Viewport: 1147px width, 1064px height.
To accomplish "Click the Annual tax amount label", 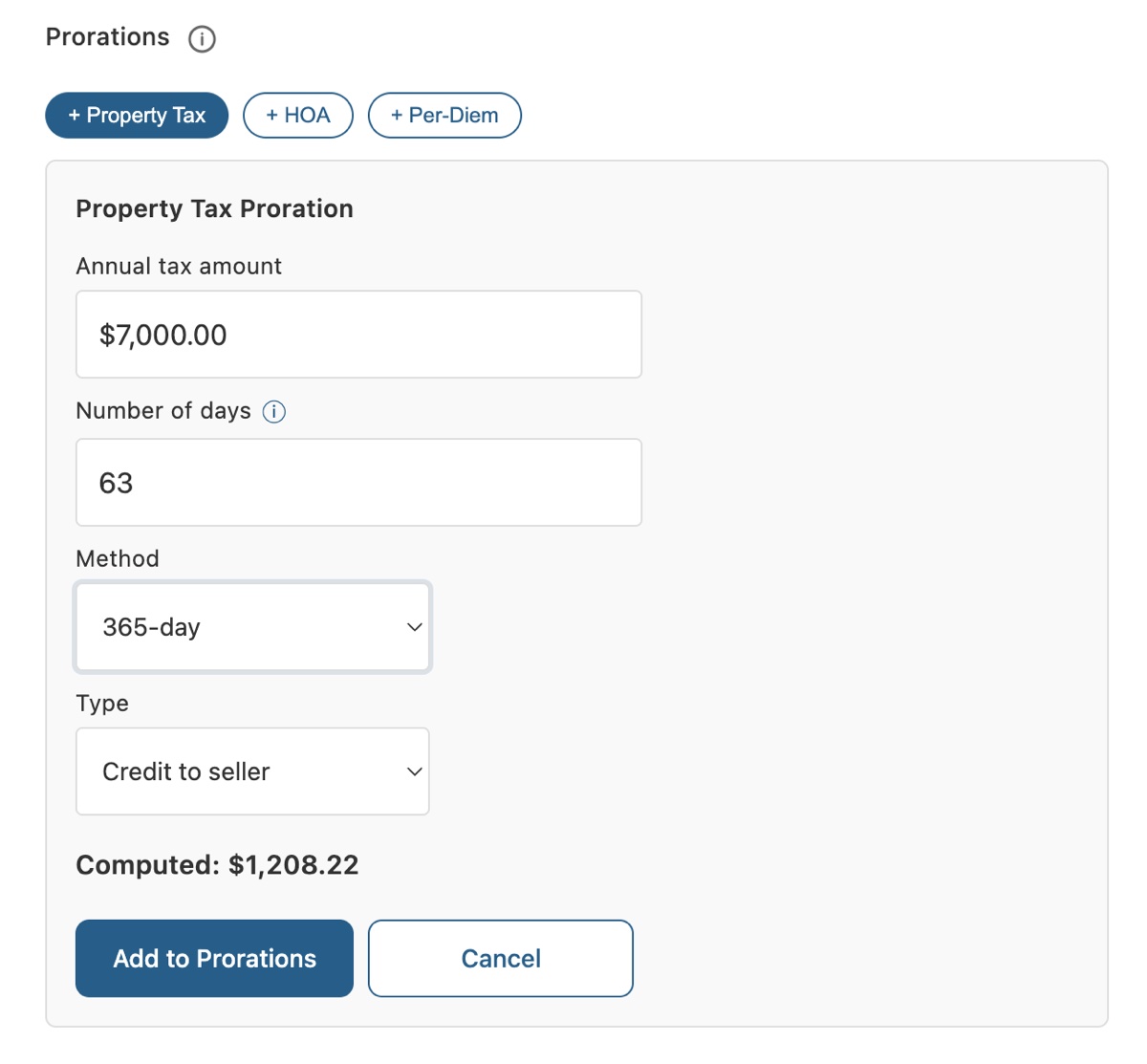I will click(179, 267).
